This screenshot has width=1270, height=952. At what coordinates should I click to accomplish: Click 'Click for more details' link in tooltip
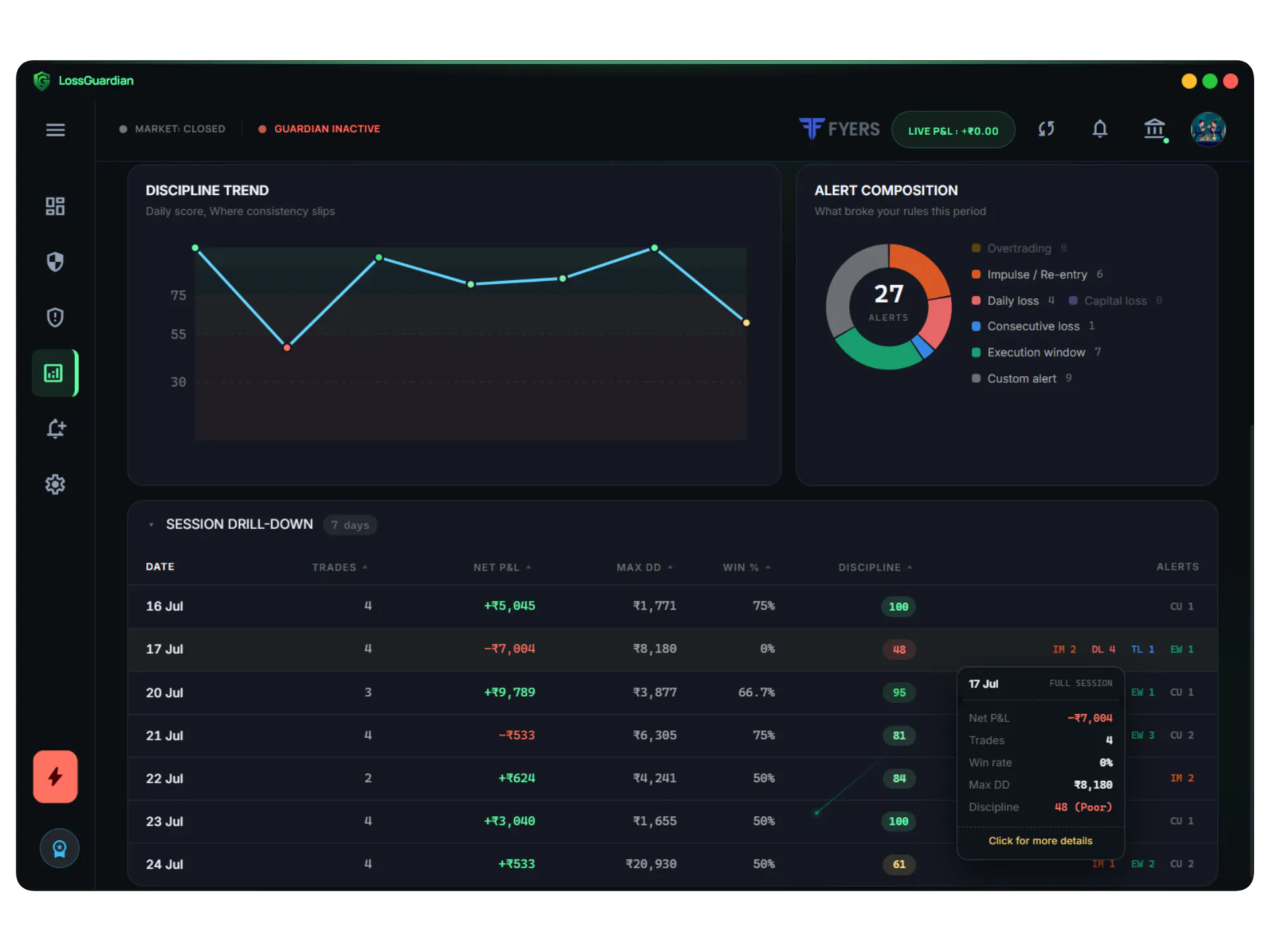click(x=1040, y=841)
